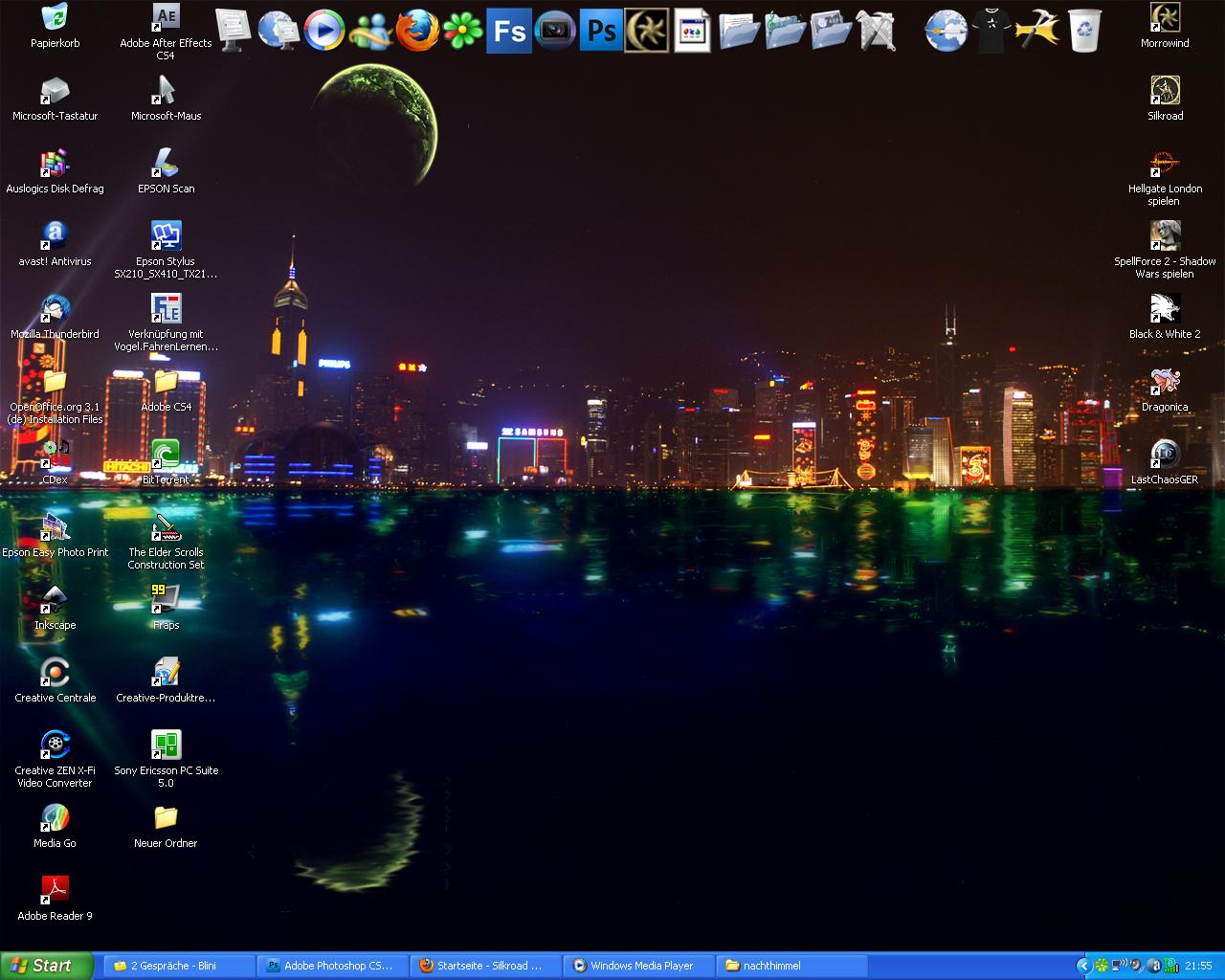
Task: Select the Black & White 2 shortcut
Action: point(1164,309)
